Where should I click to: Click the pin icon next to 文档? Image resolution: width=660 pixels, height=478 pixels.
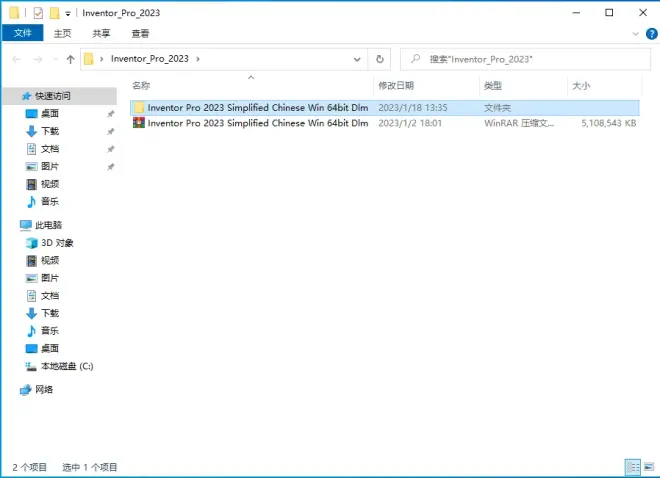(x=111, y=149)
